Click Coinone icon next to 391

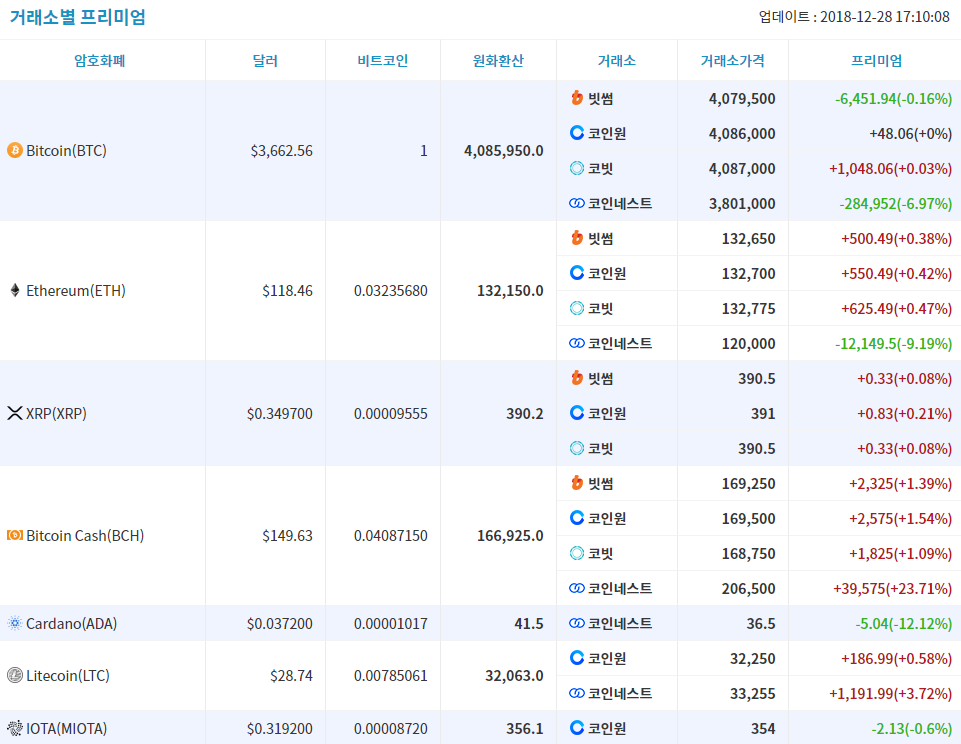577,412
